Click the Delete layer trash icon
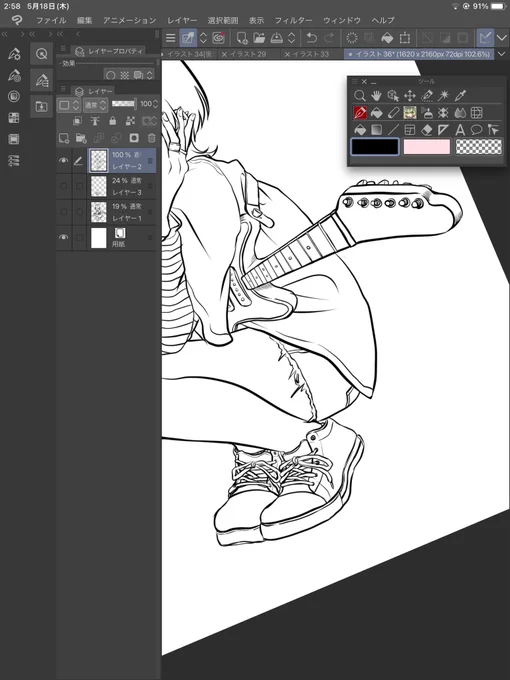Screen dimensions: 510x680 151,138
